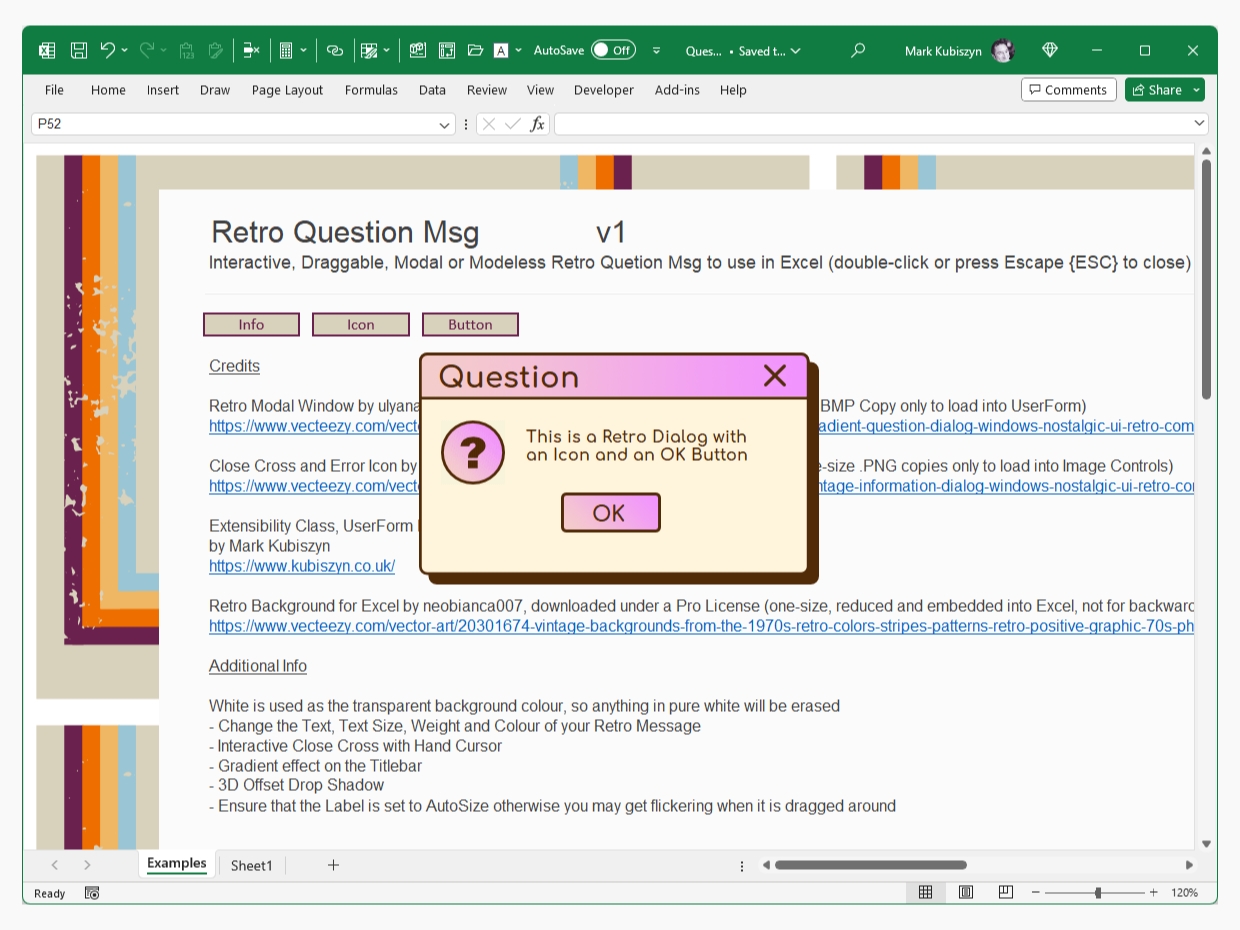This screenshot has height=930, width=1240.
Task: Click the Normal view toggle in status bar
Action: [x=925, y=892]
